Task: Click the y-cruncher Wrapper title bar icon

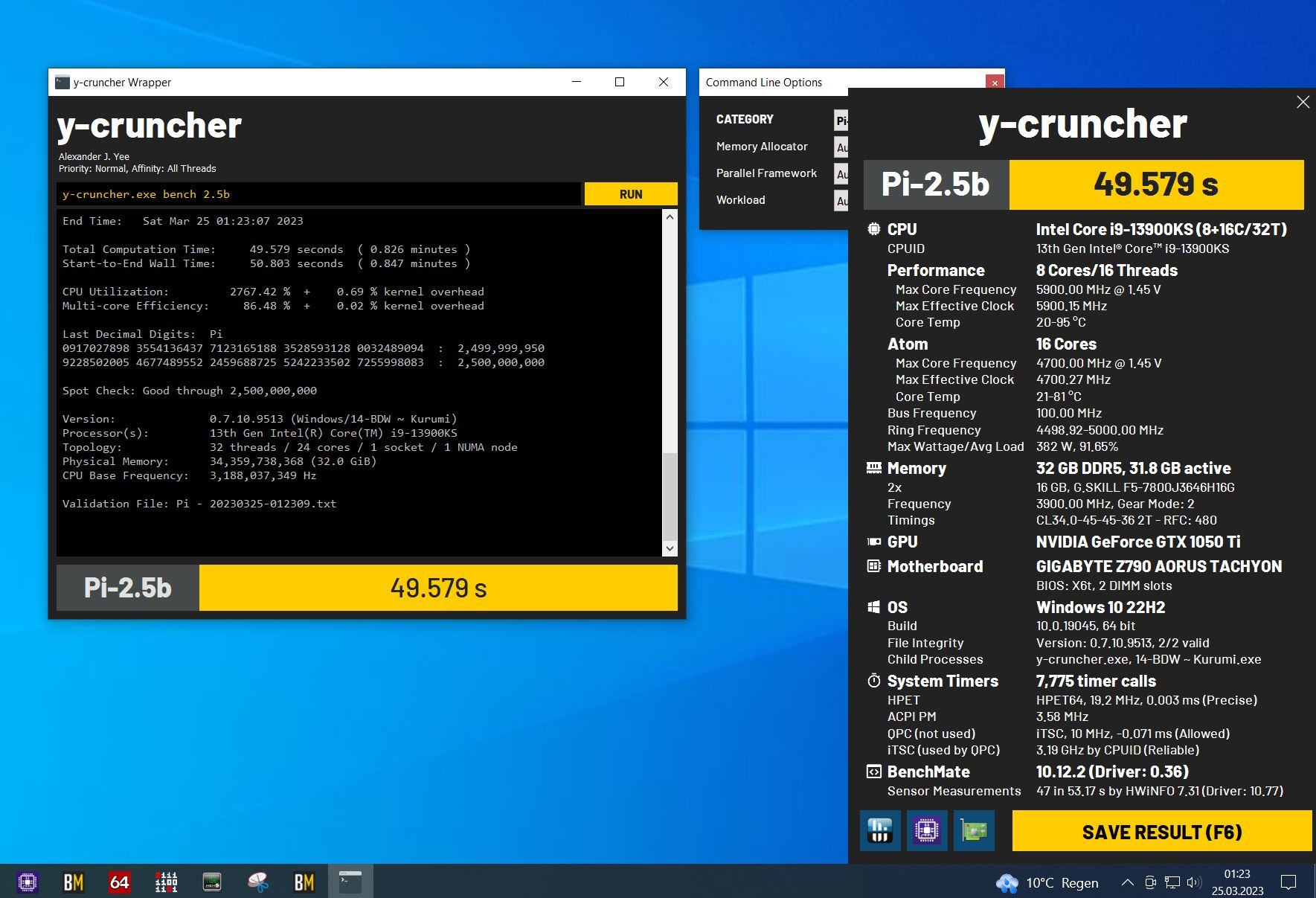Action: [62, 83]
